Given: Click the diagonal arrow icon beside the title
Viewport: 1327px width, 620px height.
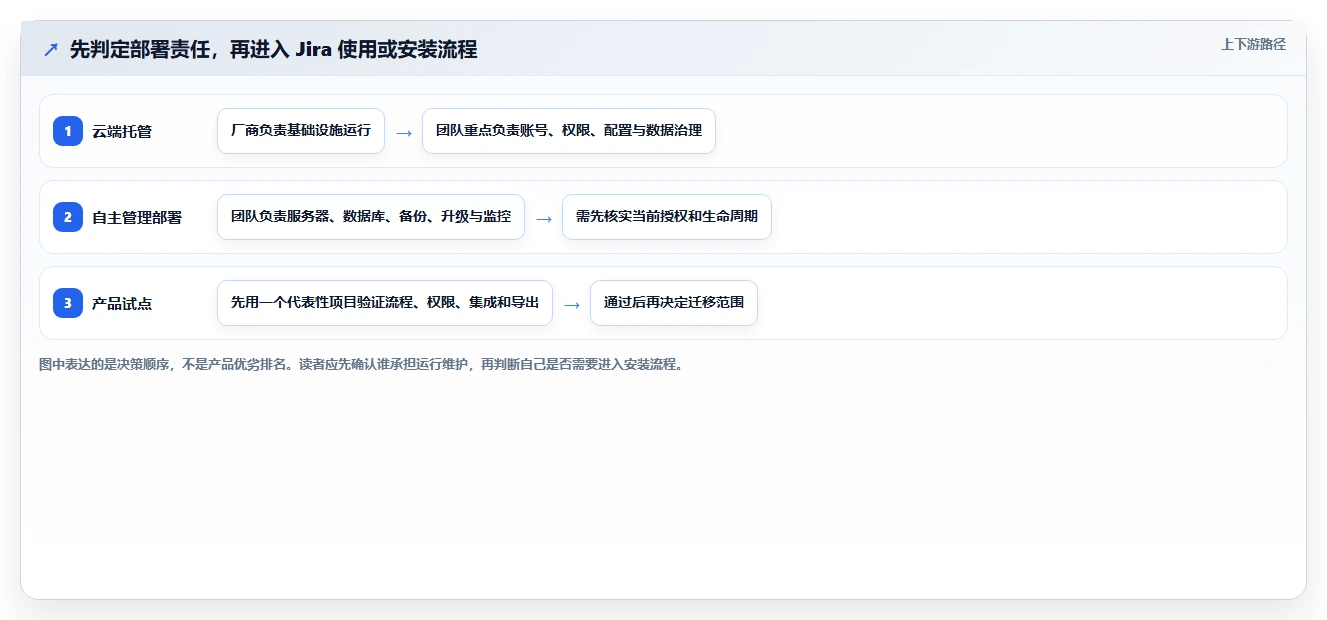Looking at the screenshot, I should [x=51, y=49].
